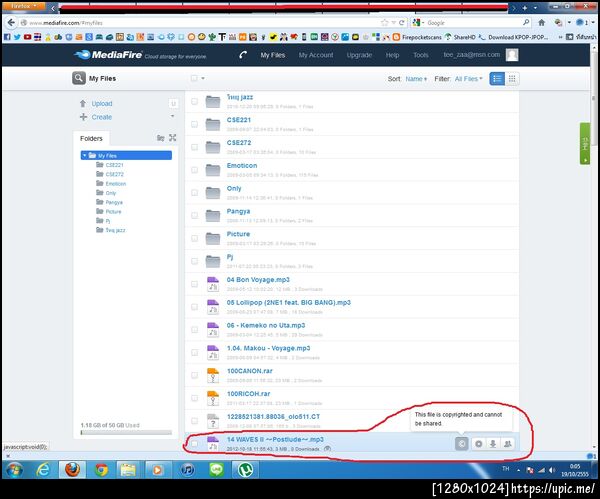Open the Firefox menu button
The height and width of the screenshot is (499, 600).
[x=23, y=6]
